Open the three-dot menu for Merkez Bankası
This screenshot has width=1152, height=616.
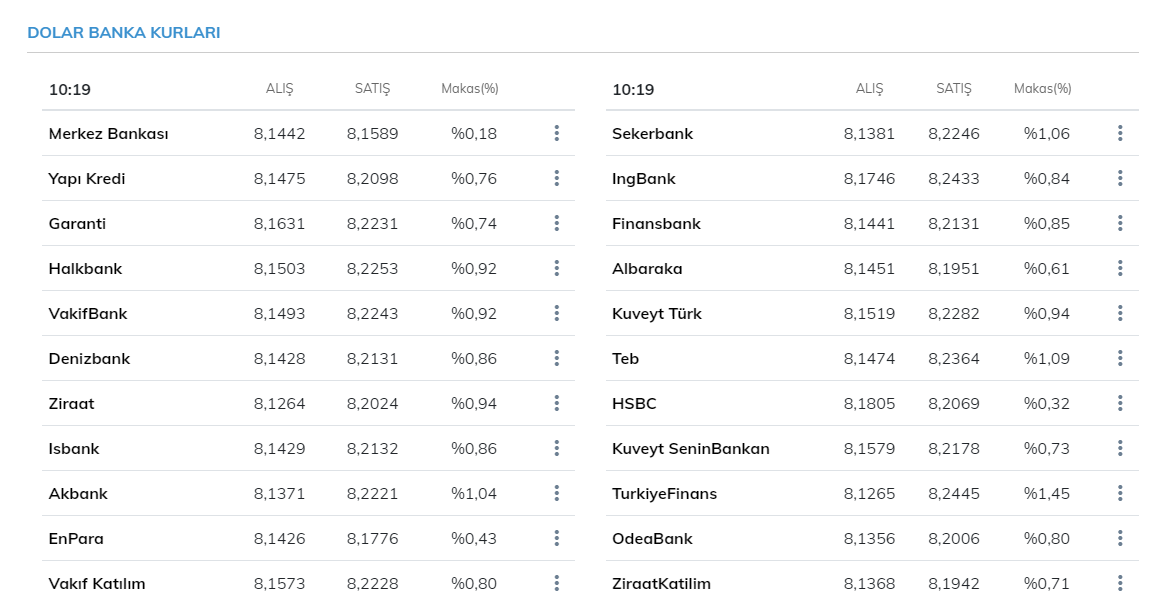[x=556, y=133]
